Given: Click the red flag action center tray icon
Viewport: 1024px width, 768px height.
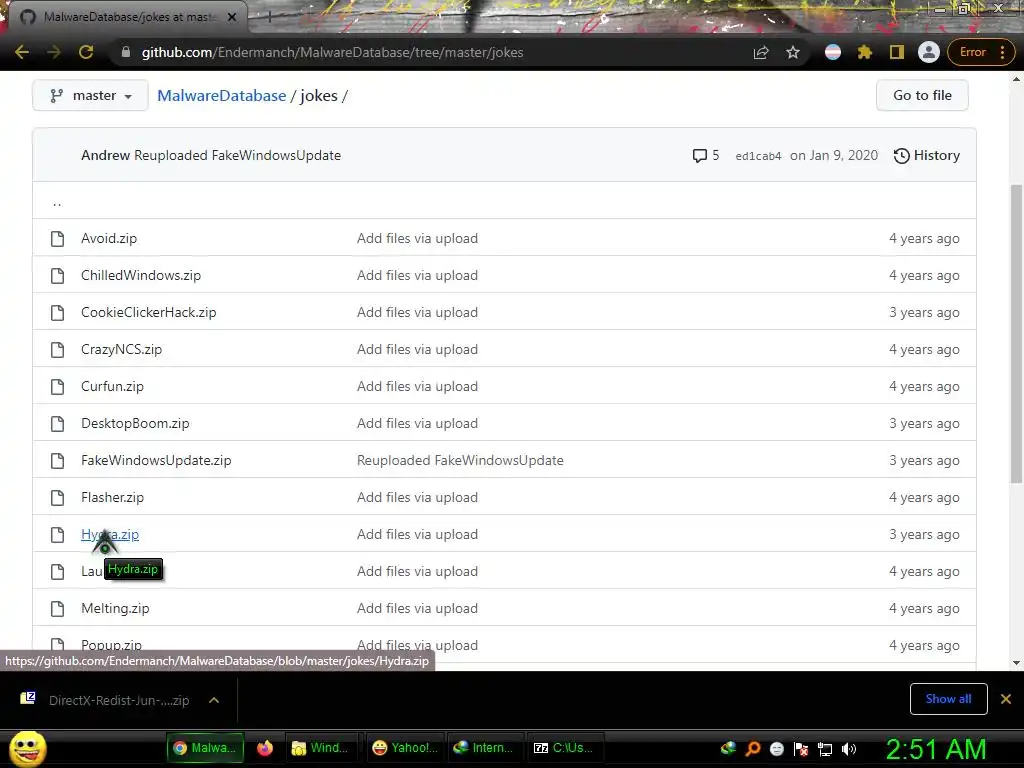Looking at the screenshot, I should coord(801,749).
